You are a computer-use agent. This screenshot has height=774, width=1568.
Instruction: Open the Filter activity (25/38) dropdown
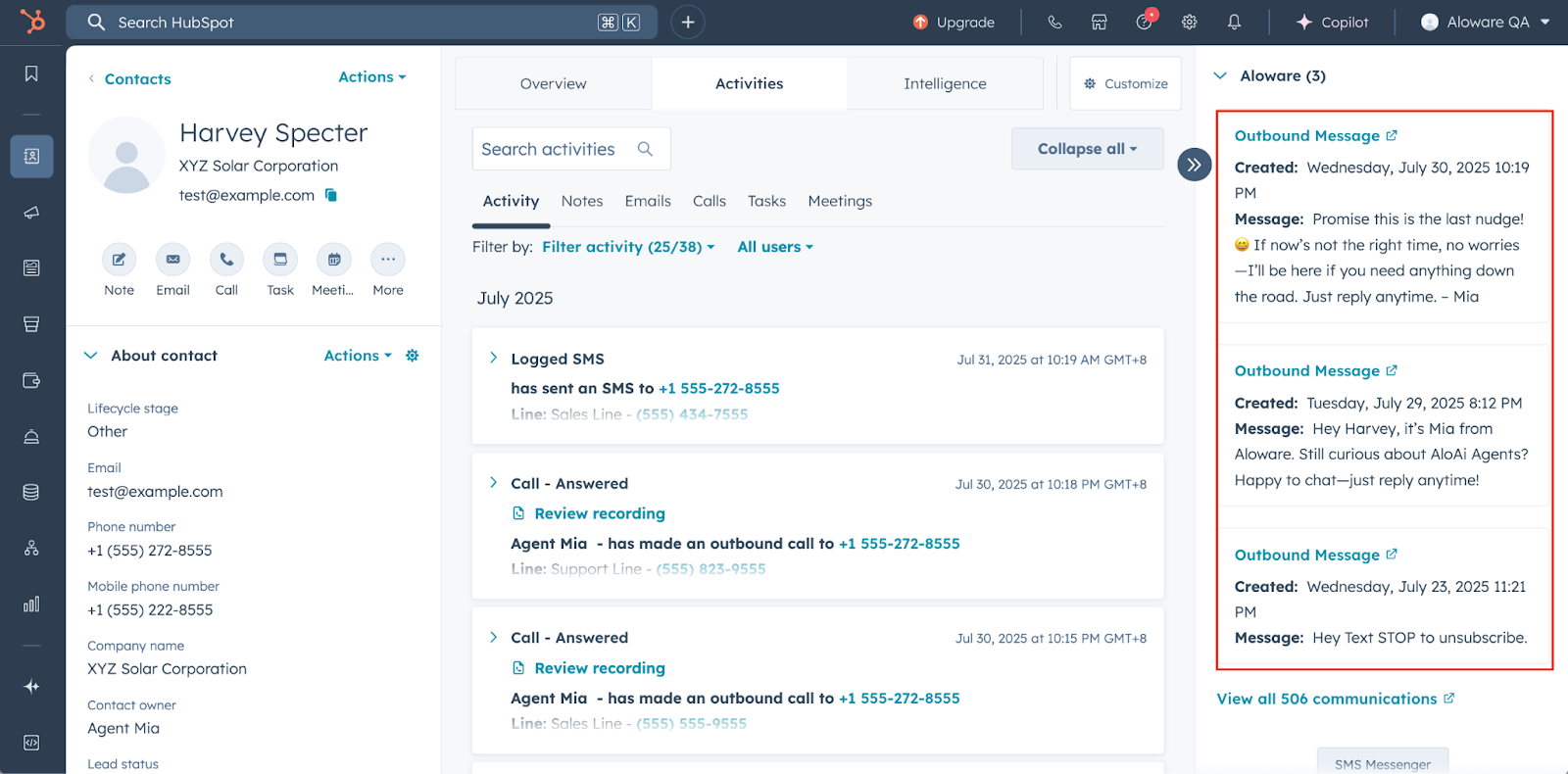[628, 247]
